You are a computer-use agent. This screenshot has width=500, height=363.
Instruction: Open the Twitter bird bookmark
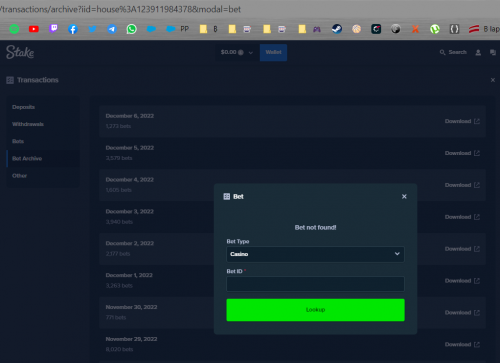[92, 29]
